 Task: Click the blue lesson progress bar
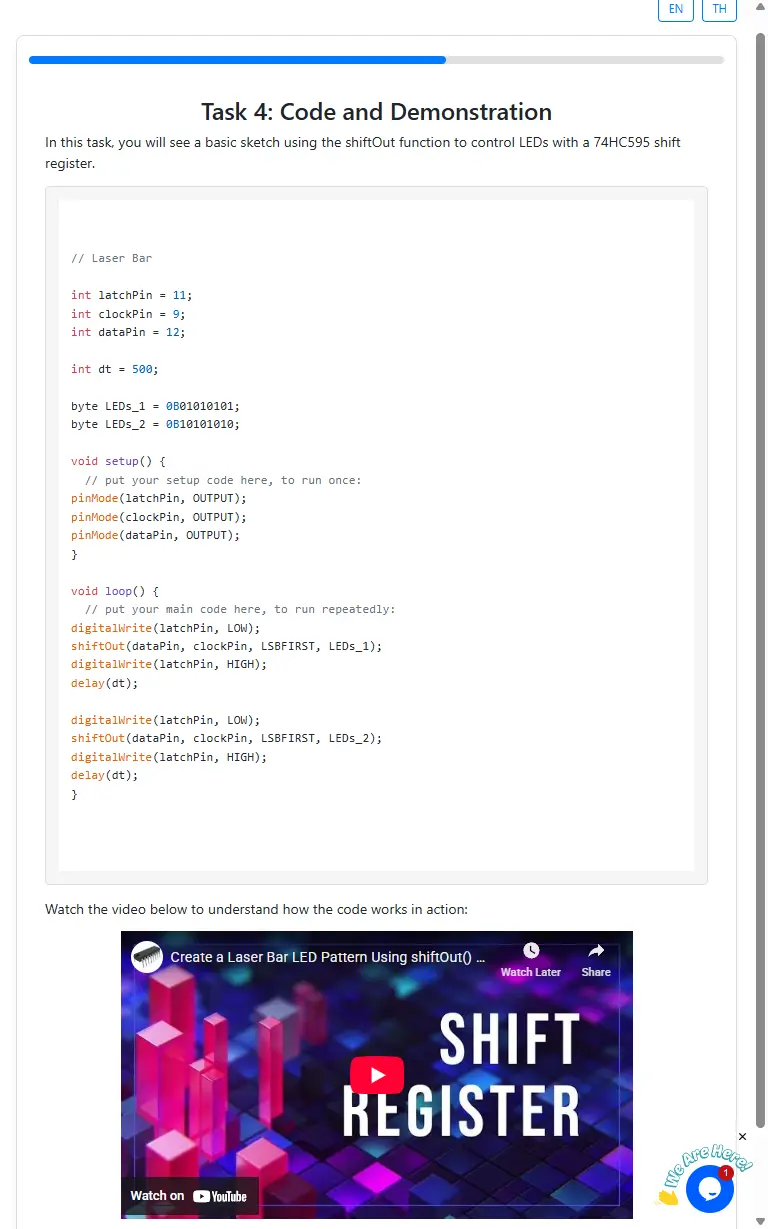(237, 60)
